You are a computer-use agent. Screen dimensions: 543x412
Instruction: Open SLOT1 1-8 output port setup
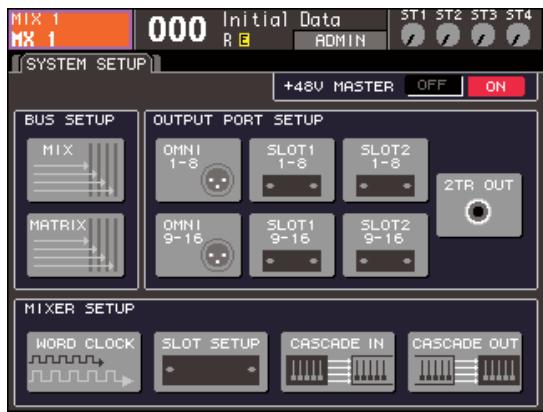click(292, 170)
